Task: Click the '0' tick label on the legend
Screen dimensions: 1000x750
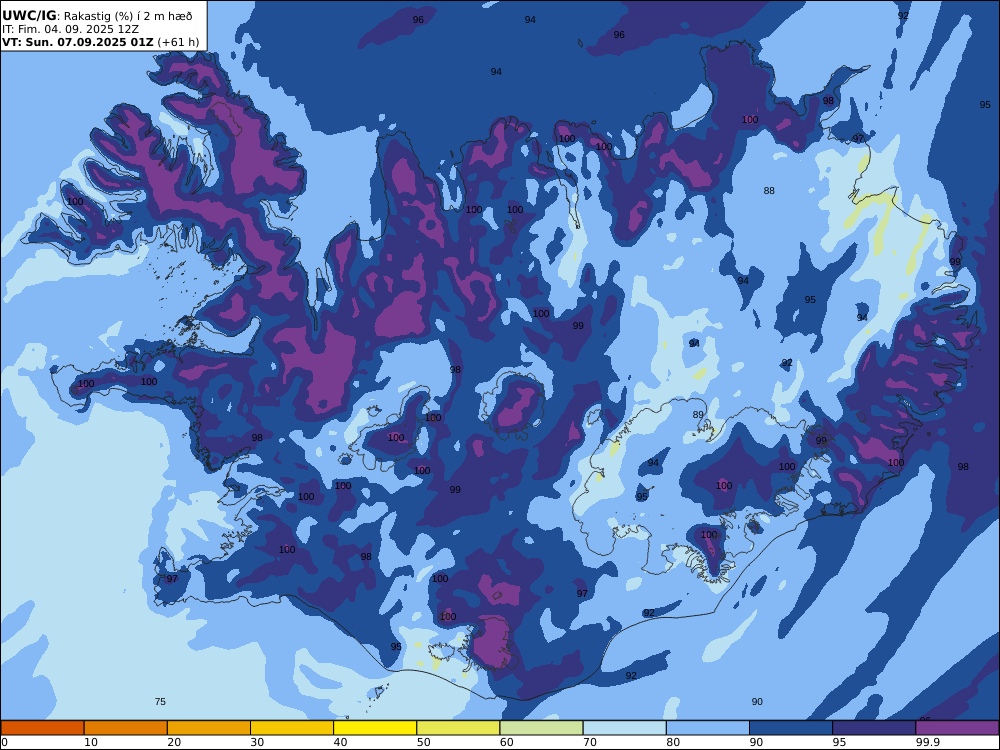Action: (x=4, y=742)
